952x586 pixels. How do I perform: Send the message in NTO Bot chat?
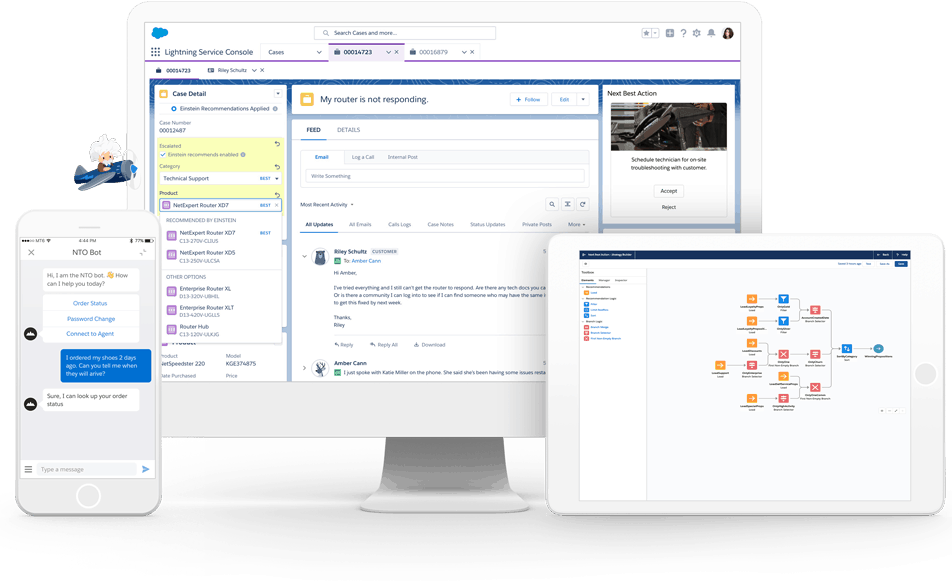coord(146,469)
